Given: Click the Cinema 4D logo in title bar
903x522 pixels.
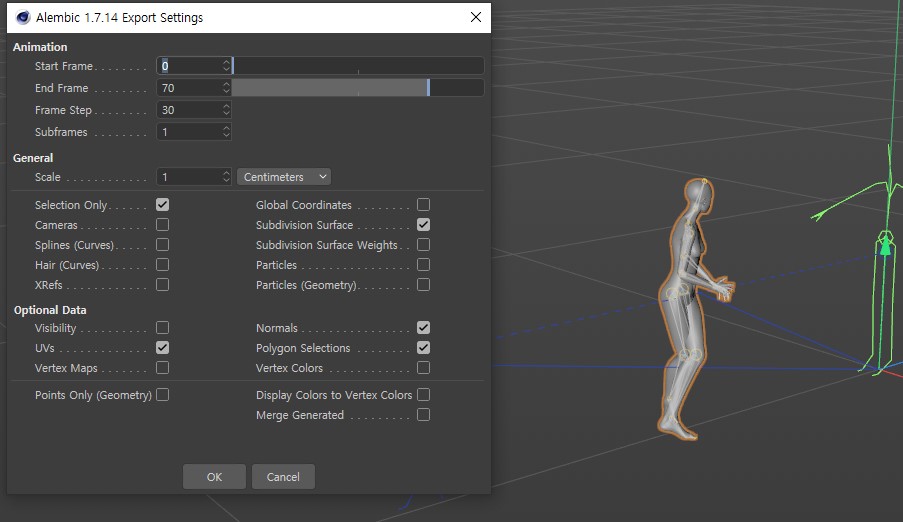Looking at the screenshot, I should pyautogui.click(x=23, y=17).
